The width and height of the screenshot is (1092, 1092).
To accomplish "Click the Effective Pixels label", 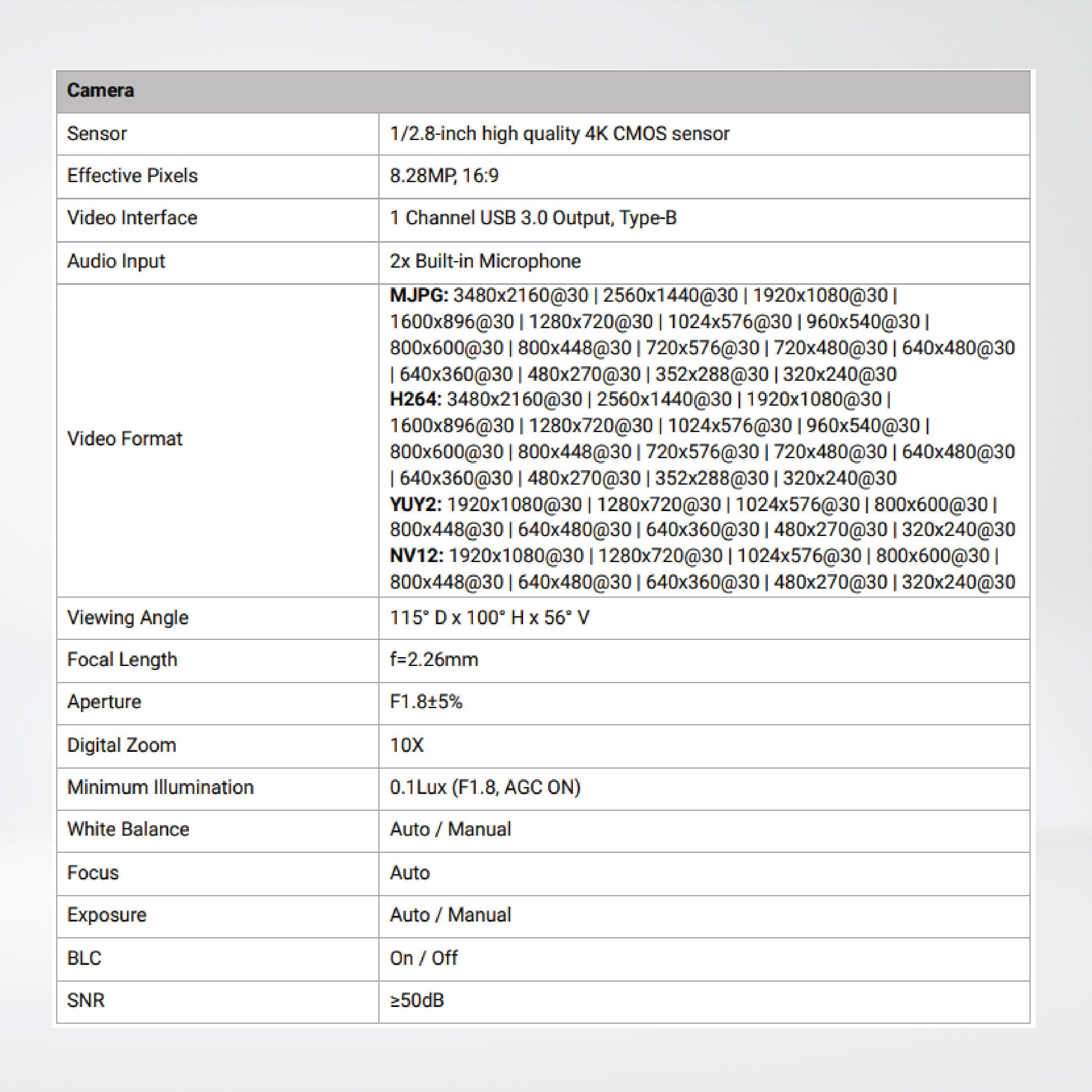I will [x=132, y=176].
